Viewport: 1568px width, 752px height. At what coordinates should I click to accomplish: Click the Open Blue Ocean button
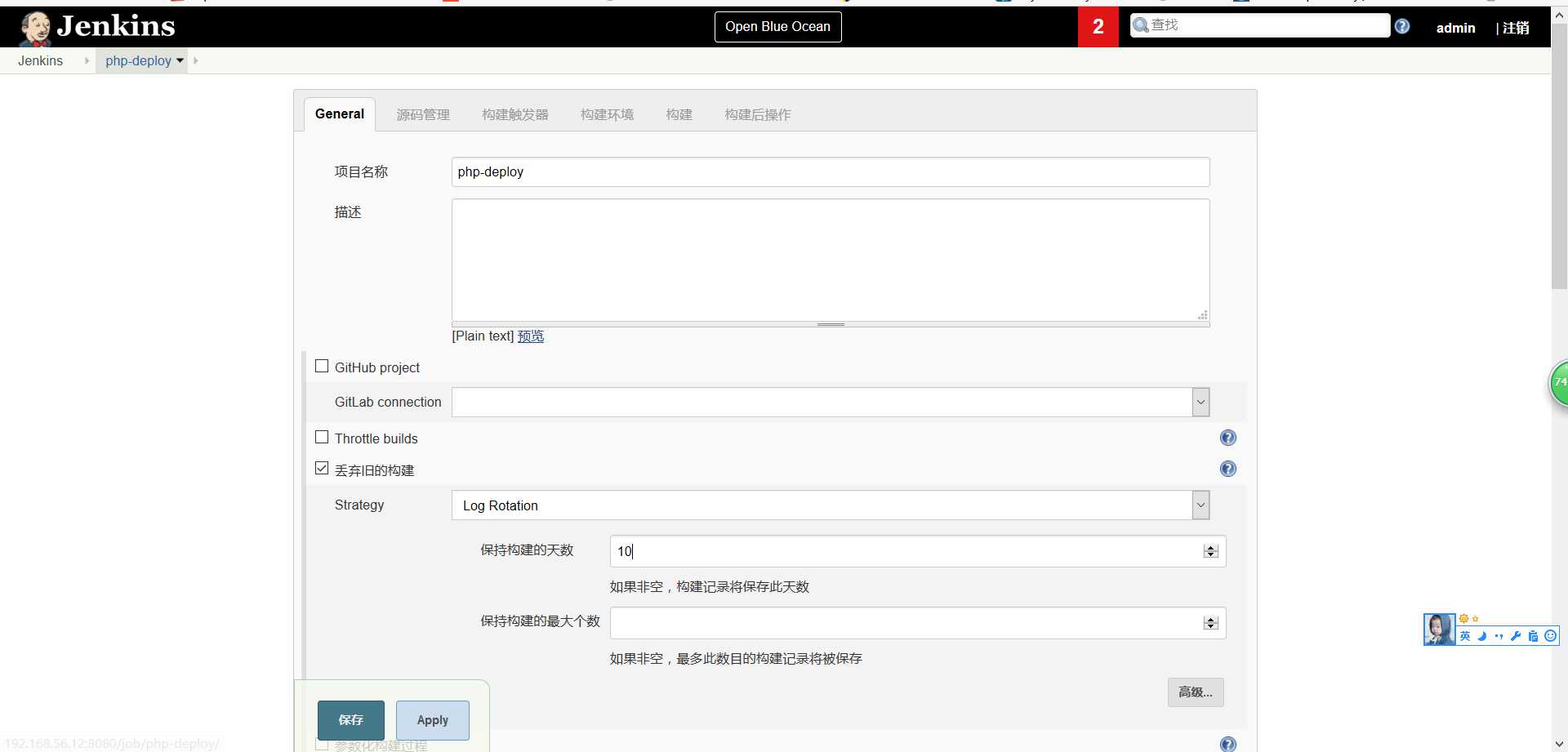click(x=777, y=27)
